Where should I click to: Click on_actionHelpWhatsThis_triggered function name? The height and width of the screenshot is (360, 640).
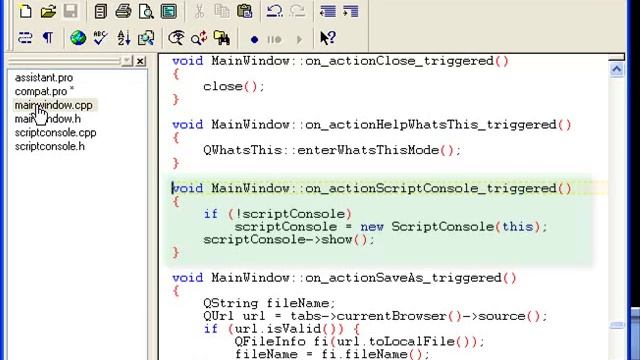(x=431, y=125)
